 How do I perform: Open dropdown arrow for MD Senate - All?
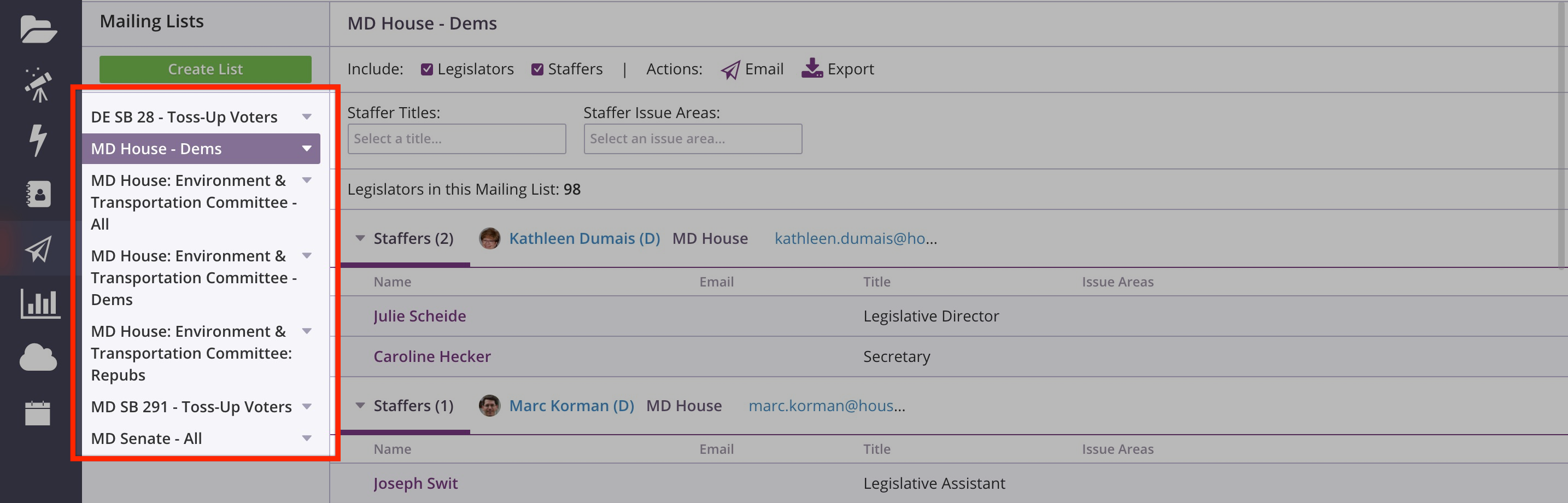tap(307, 438)
